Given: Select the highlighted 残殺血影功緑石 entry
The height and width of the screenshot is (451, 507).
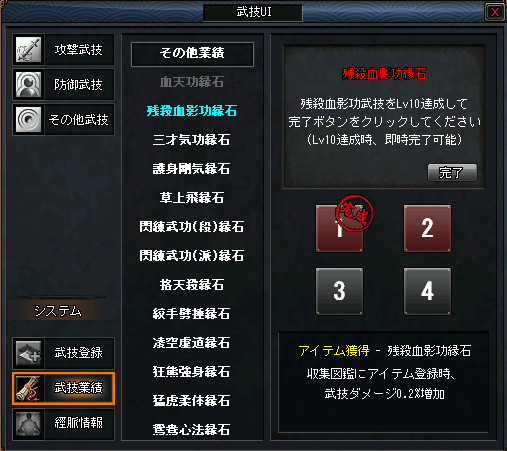Looking at the screenshot, I should click(x=192, y=111).
